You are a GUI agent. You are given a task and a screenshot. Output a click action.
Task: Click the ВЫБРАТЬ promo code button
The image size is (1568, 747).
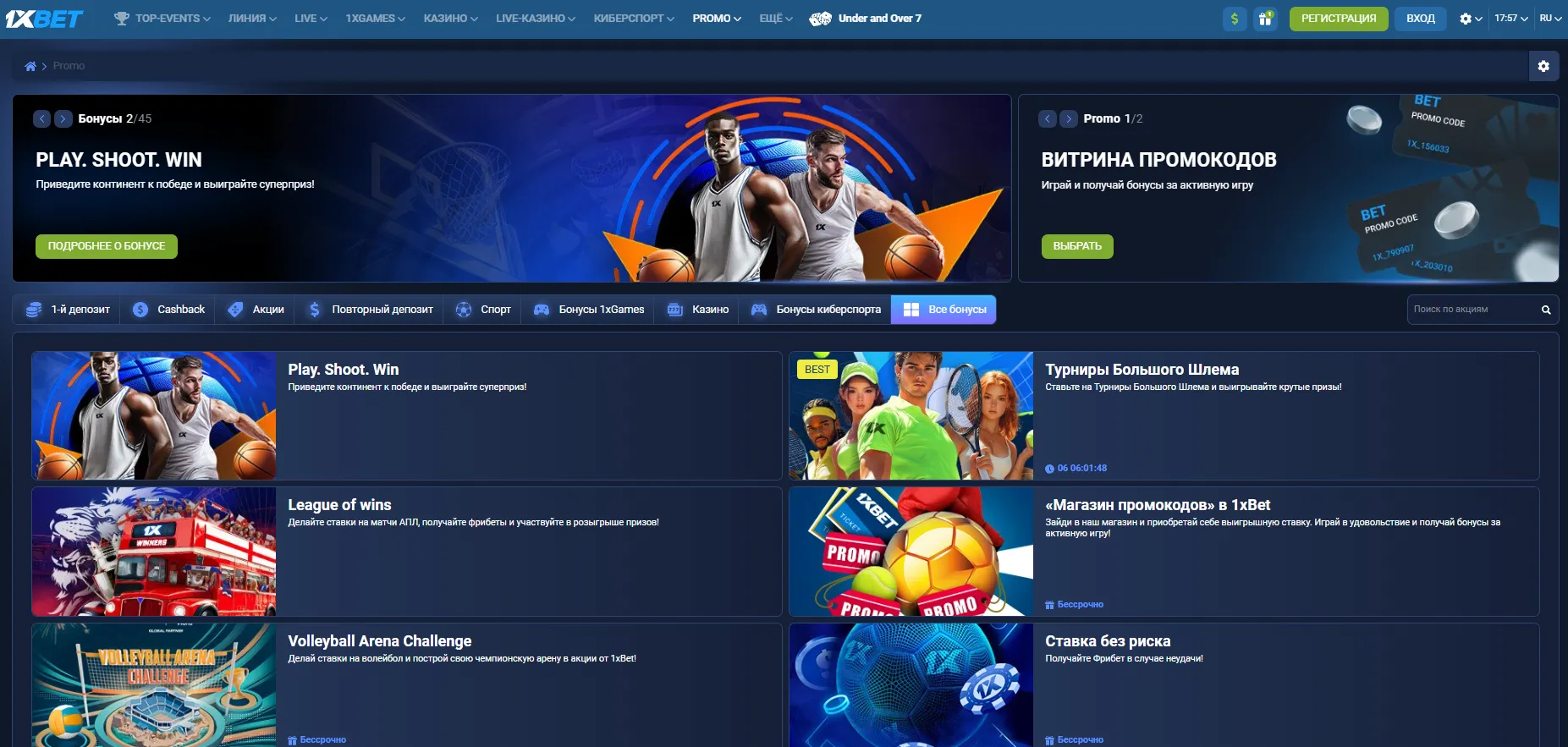pyautogui.click(x=1076, y=246)
